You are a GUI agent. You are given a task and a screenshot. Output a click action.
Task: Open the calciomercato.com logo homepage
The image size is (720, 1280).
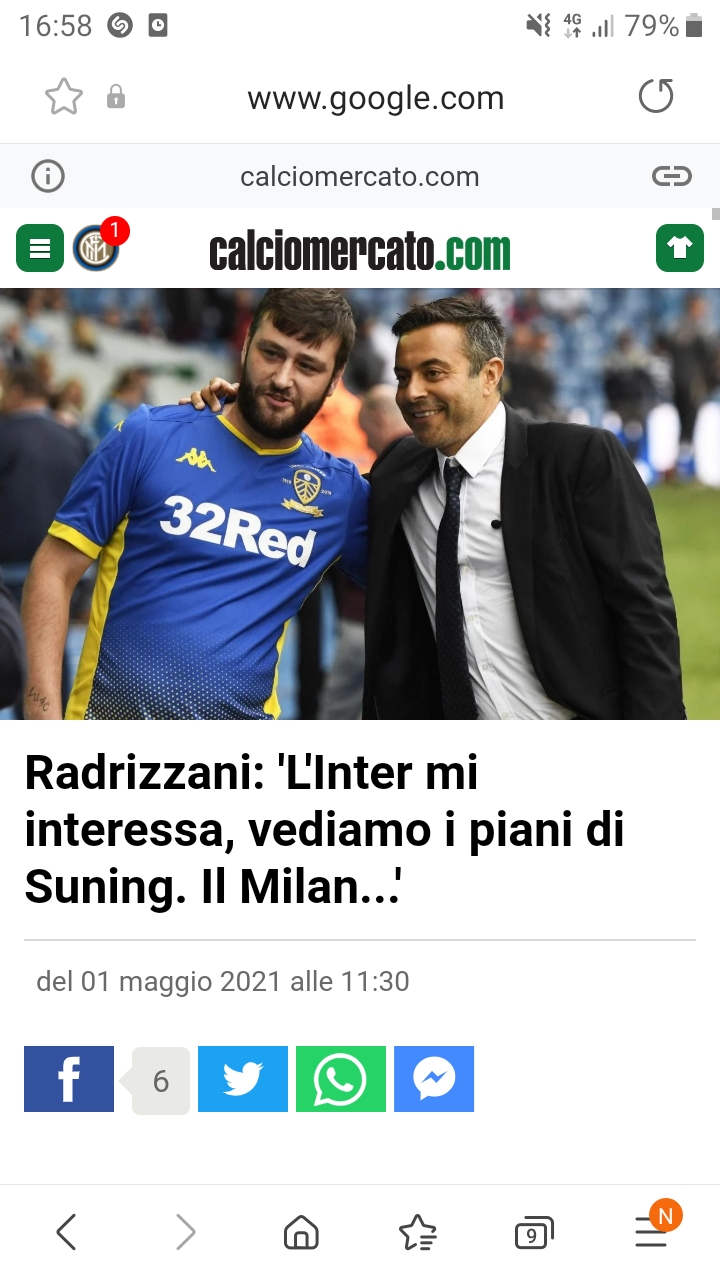point(360,250)
